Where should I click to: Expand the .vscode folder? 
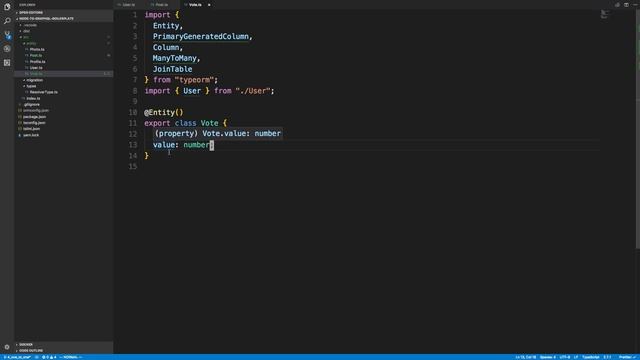[x=29, y=25]
